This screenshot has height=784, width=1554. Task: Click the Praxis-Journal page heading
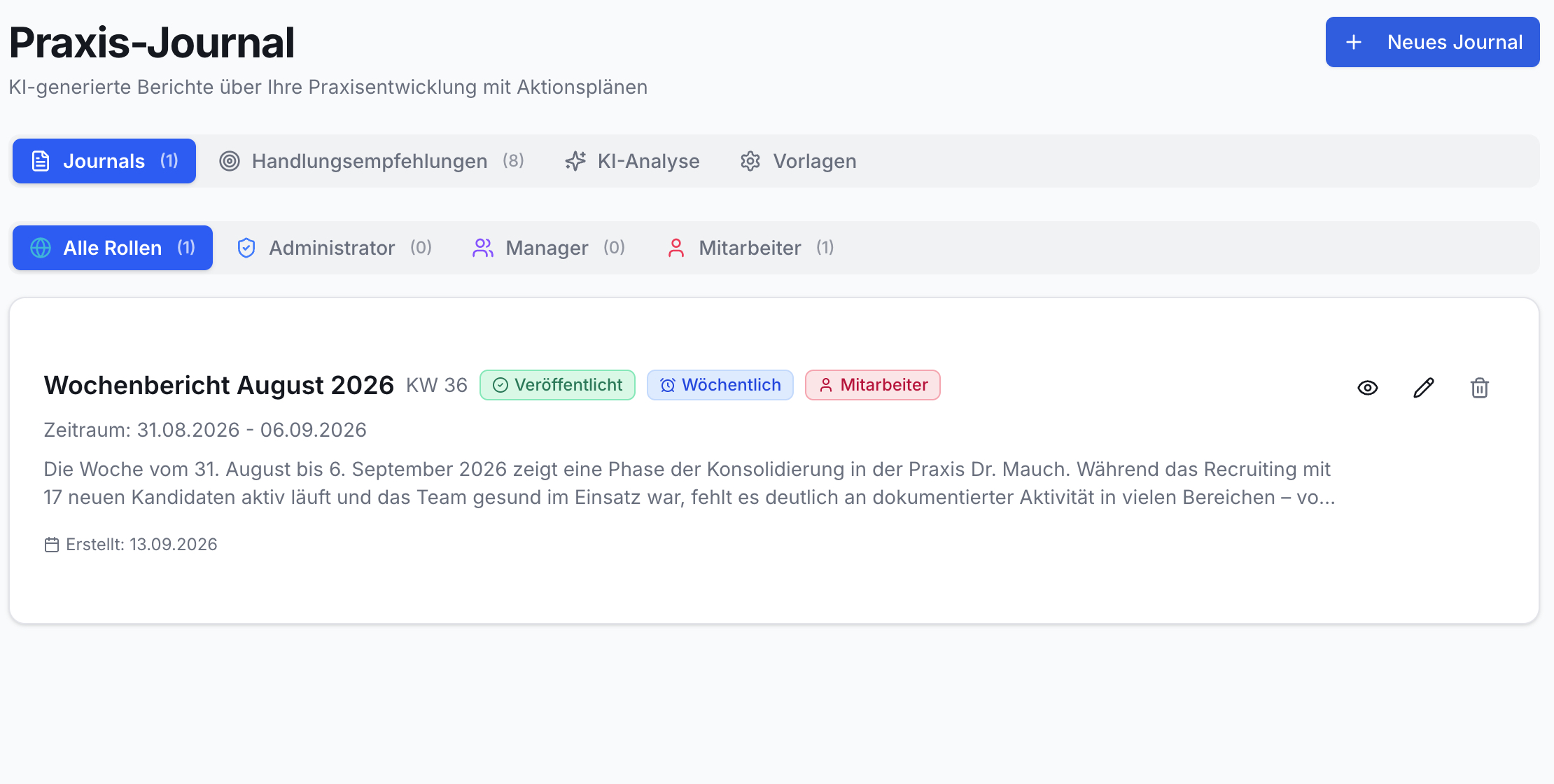(x=152, y=43)
